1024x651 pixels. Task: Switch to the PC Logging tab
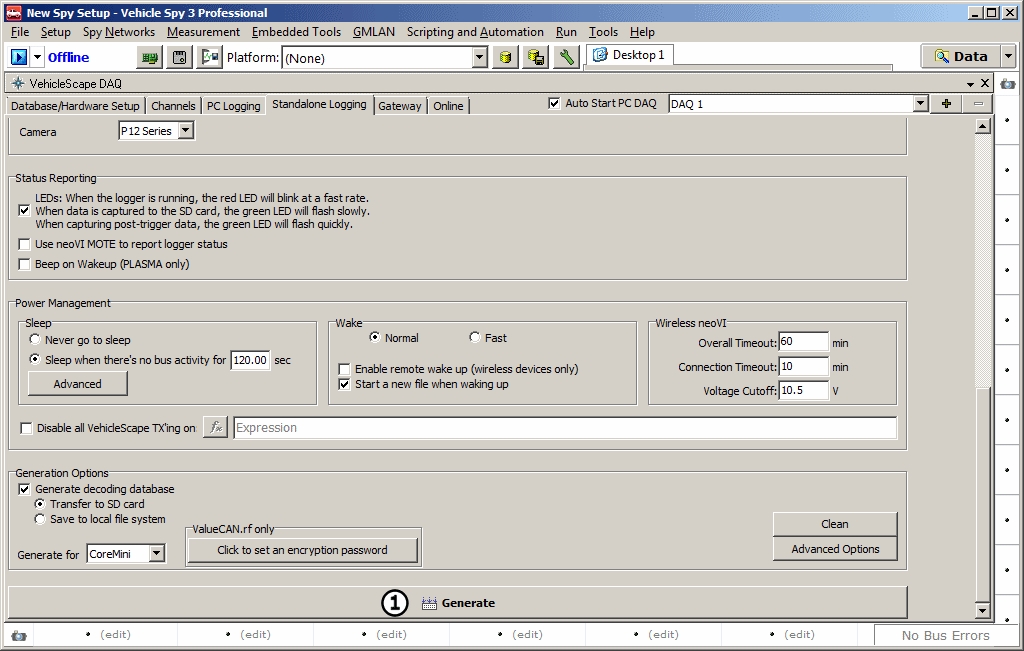point(234,106)
